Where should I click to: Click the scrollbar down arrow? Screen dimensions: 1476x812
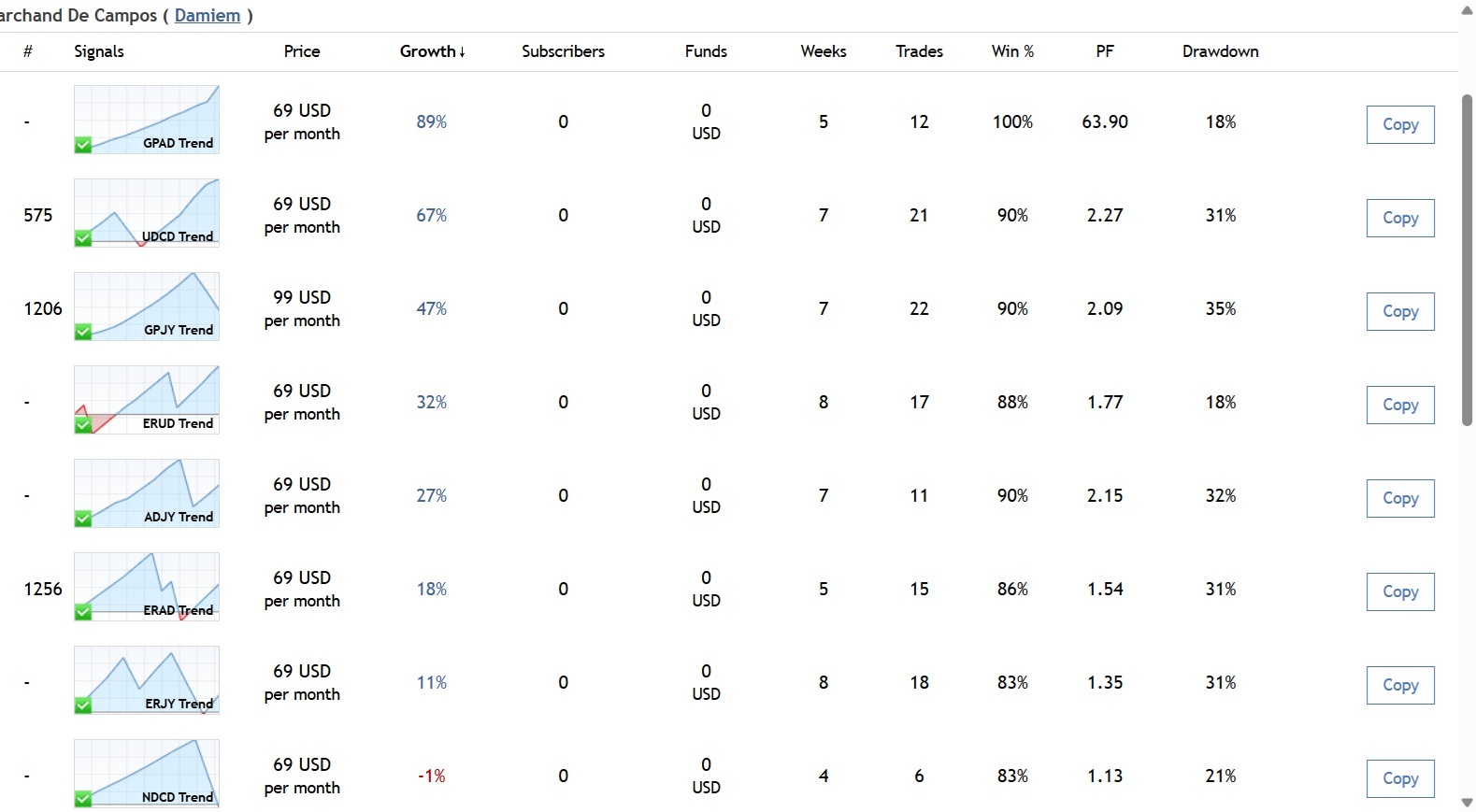[1467, 803]
